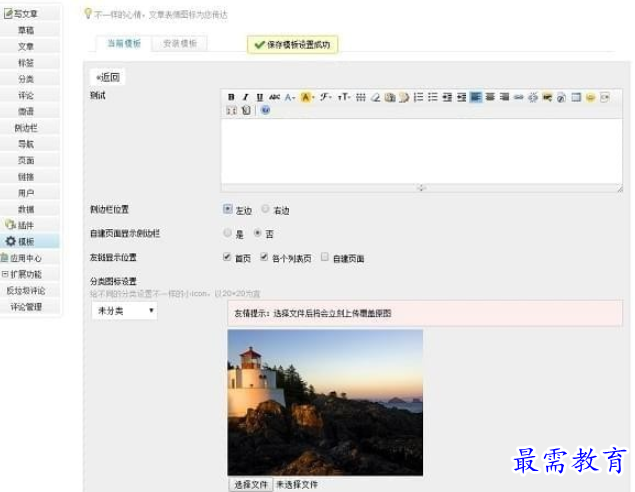Toggle bold in the editor toolbar
Image resolution: width=635 pixels, height=492 pixels.
[x=231, y=97]
